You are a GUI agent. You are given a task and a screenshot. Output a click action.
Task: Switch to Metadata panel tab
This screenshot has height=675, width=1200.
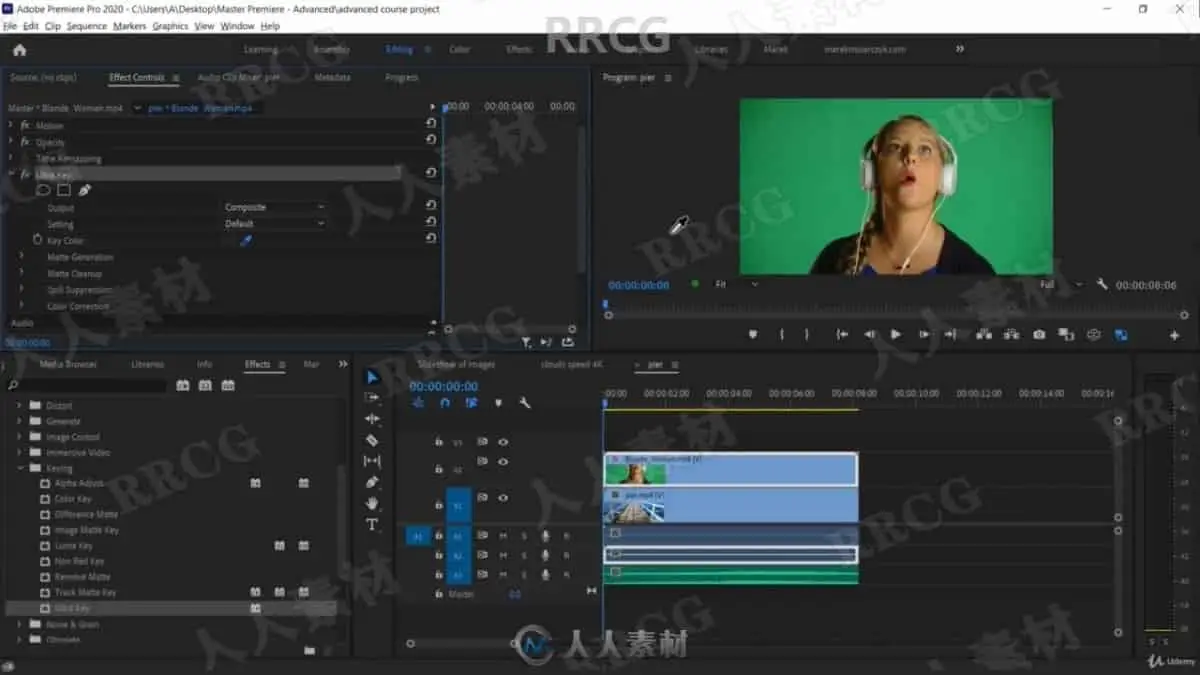pos(332,77)
